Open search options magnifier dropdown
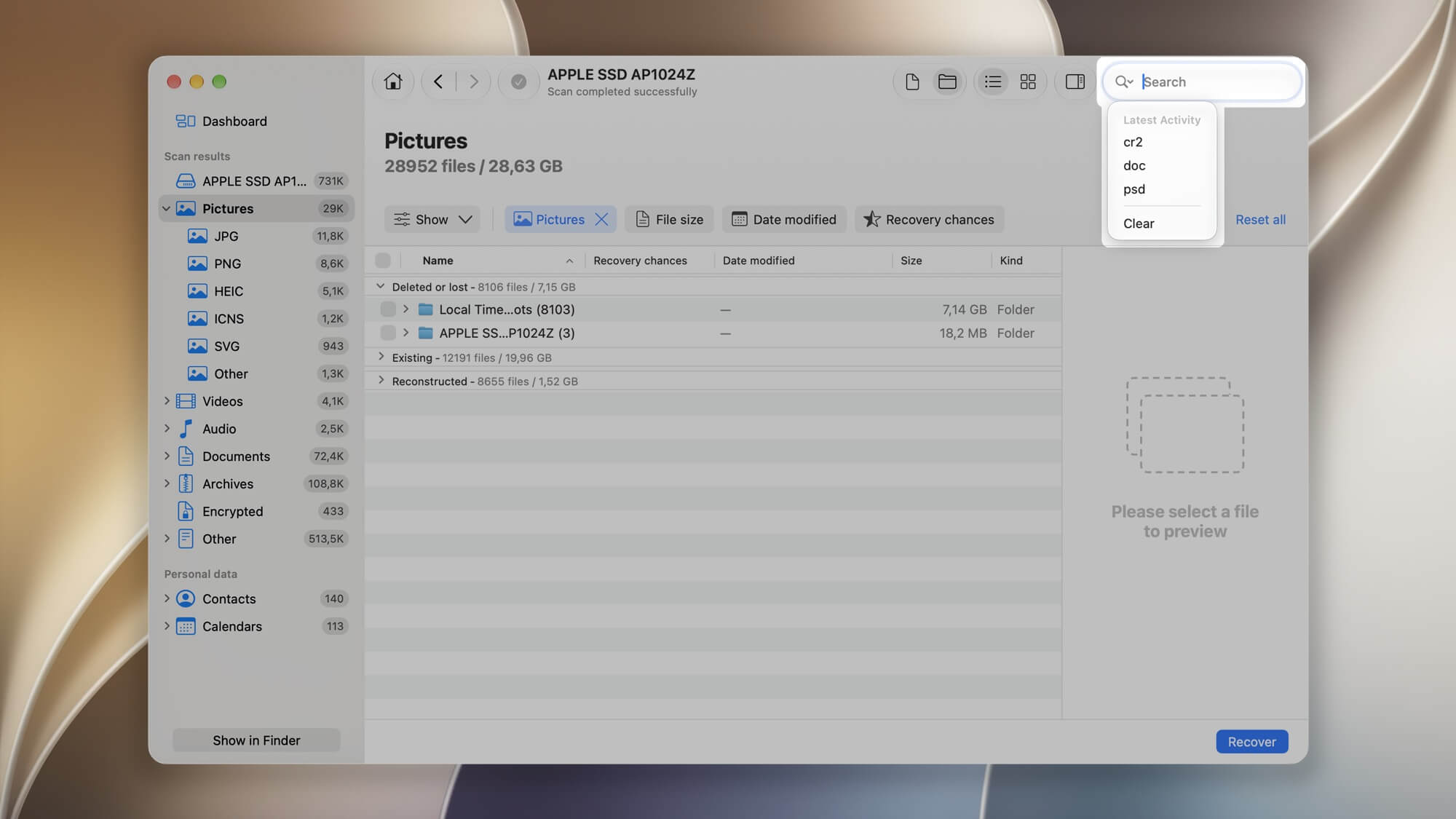Image resolution: width=1456 pixels, height=819 pixels. click(1124, 82)
